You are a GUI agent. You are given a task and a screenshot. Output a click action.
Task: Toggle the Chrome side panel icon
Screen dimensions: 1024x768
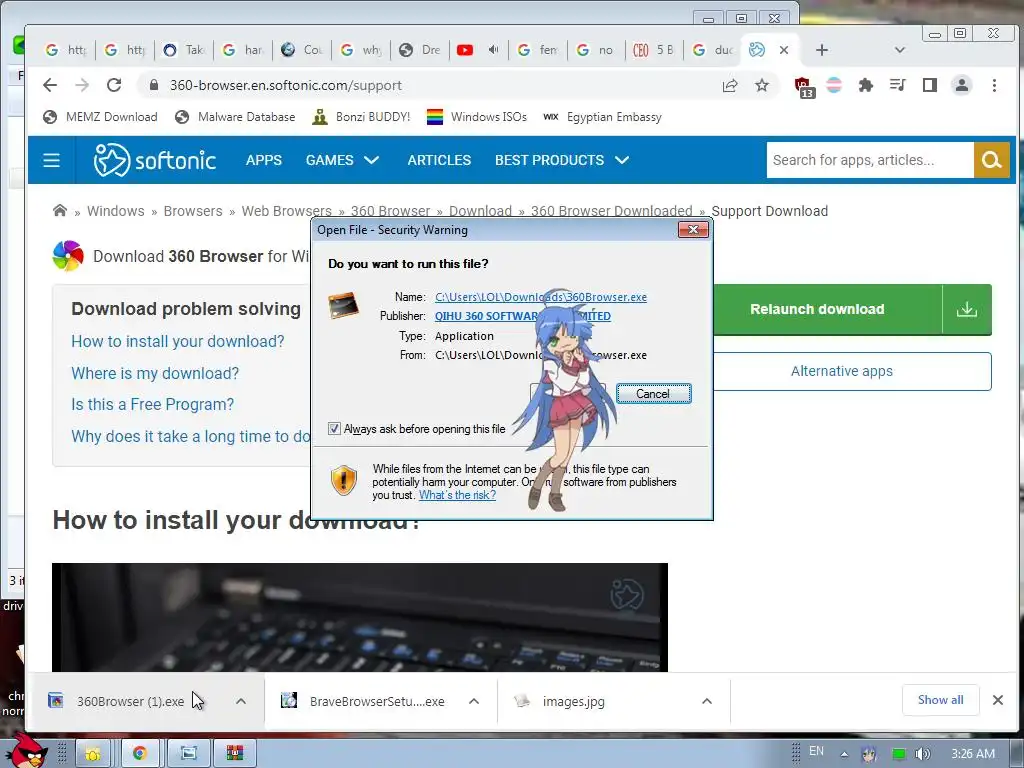pyautogui.click(x=929, y=85)
